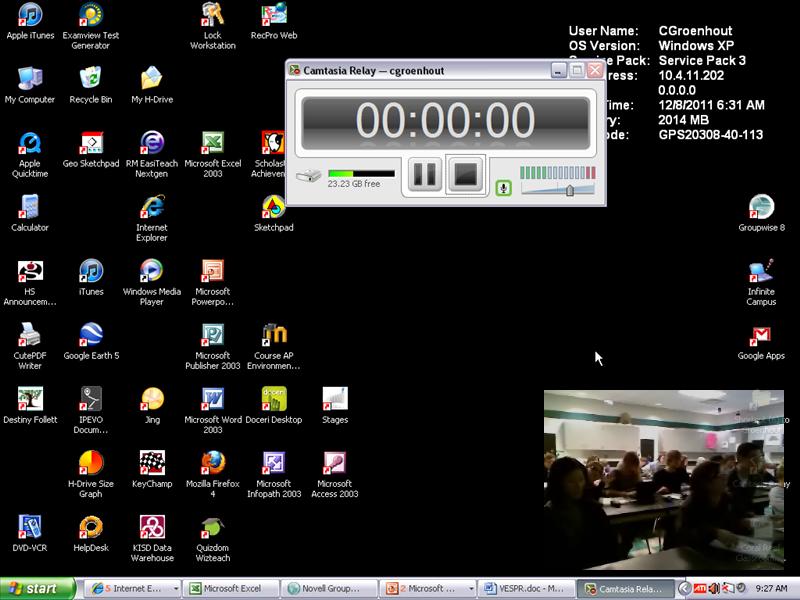Select the Recycle Bin icon
The width and height of the screenshot is (800, 600).
coord(90,85)
